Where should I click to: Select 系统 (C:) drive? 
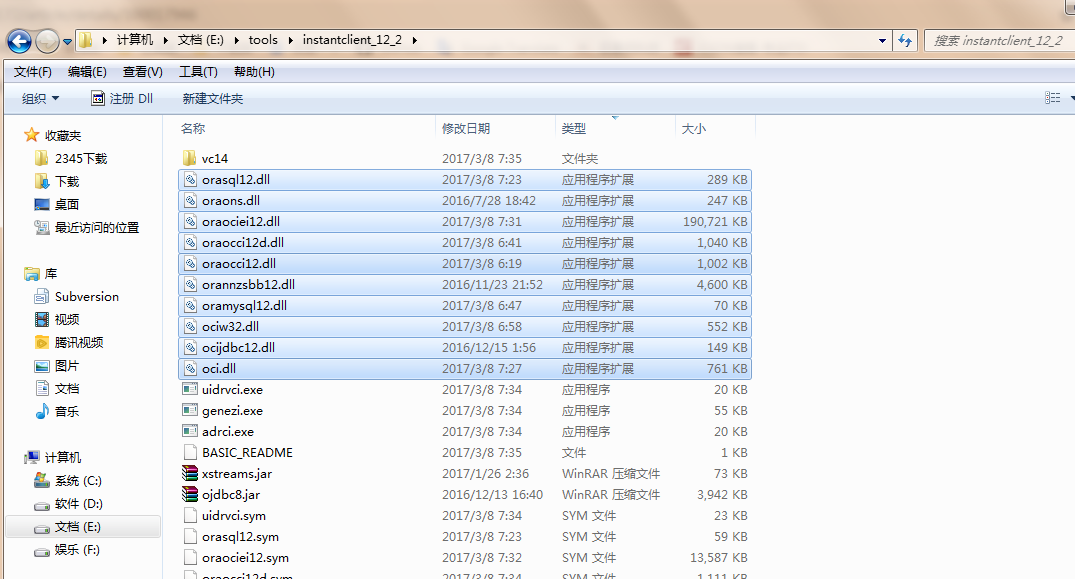click(69, 481)
